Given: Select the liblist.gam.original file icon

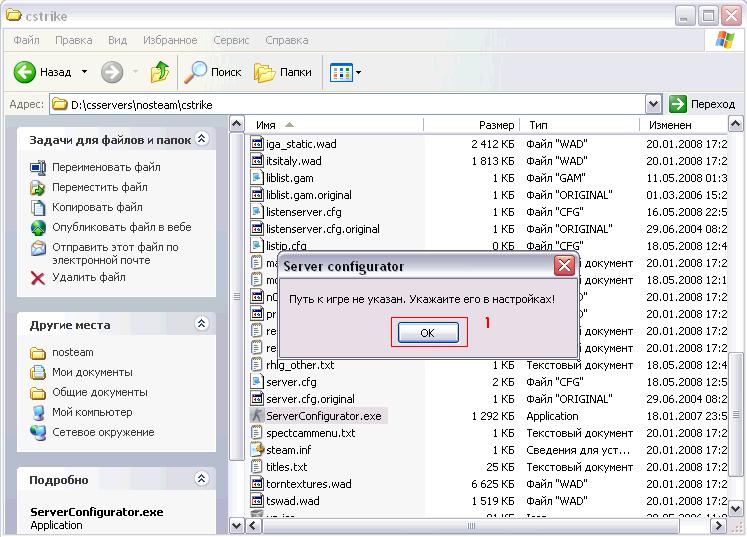Looking at the screenshot, I should point(257,194).
